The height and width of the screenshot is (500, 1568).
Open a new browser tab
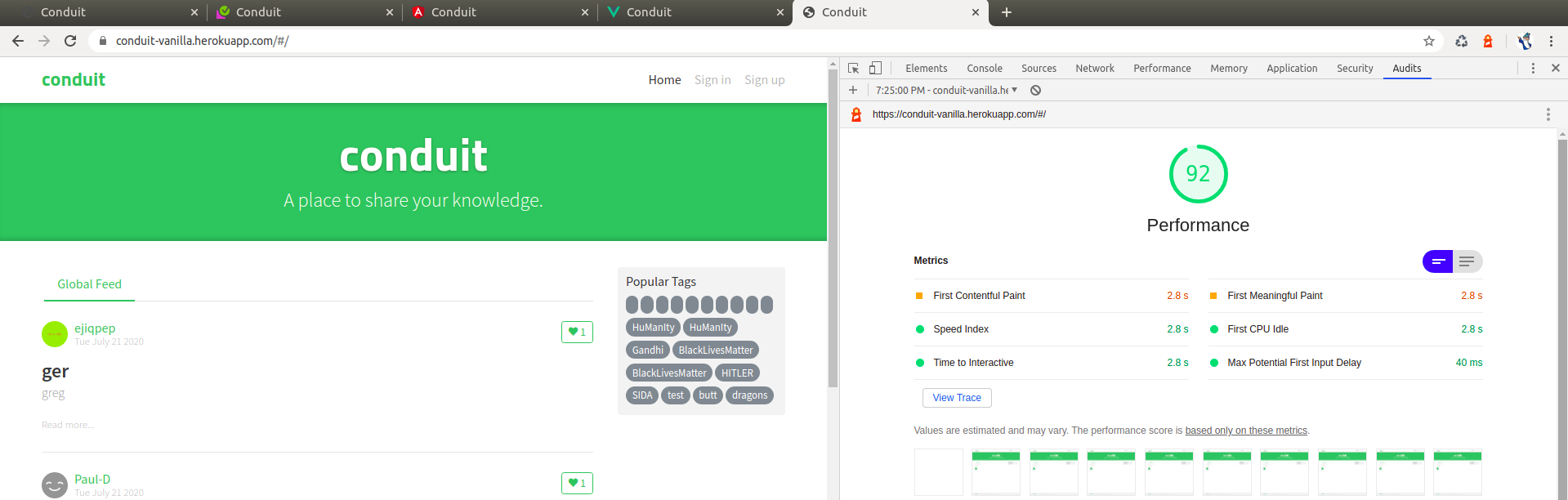pos(1007,12)
